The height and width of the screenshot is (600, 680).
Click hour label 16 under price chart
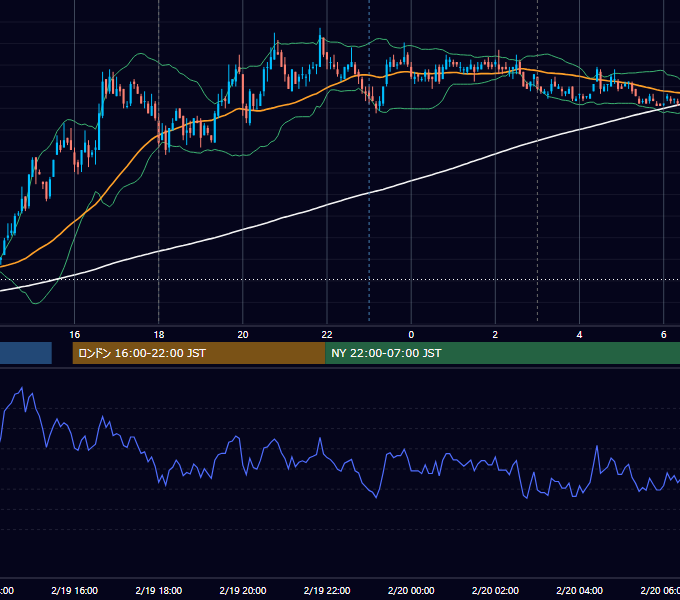coord(75,334)
